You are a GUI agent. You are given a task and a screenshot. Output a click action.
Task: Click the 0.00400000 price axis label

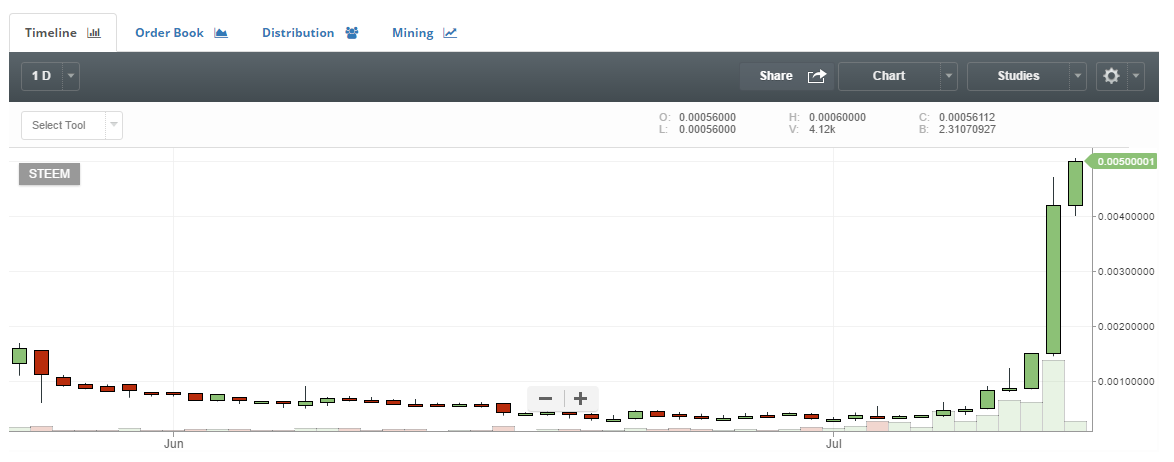(x=1125, y=216)
